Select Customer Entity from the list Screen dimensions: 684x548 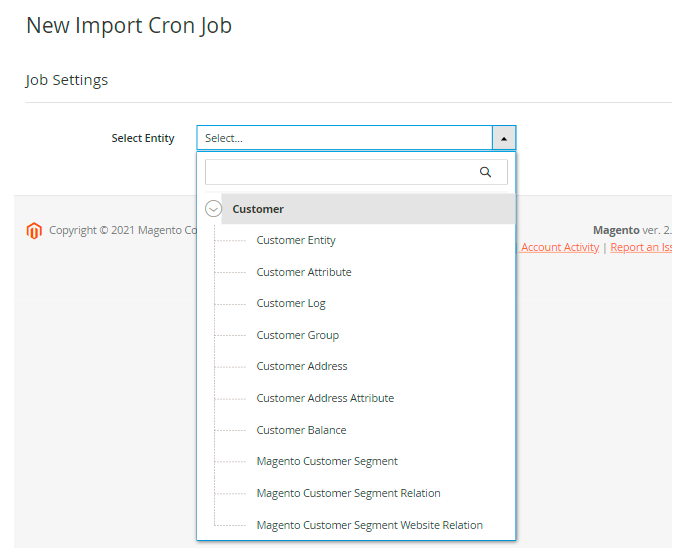pyautogui.click(x=296, y=240)
